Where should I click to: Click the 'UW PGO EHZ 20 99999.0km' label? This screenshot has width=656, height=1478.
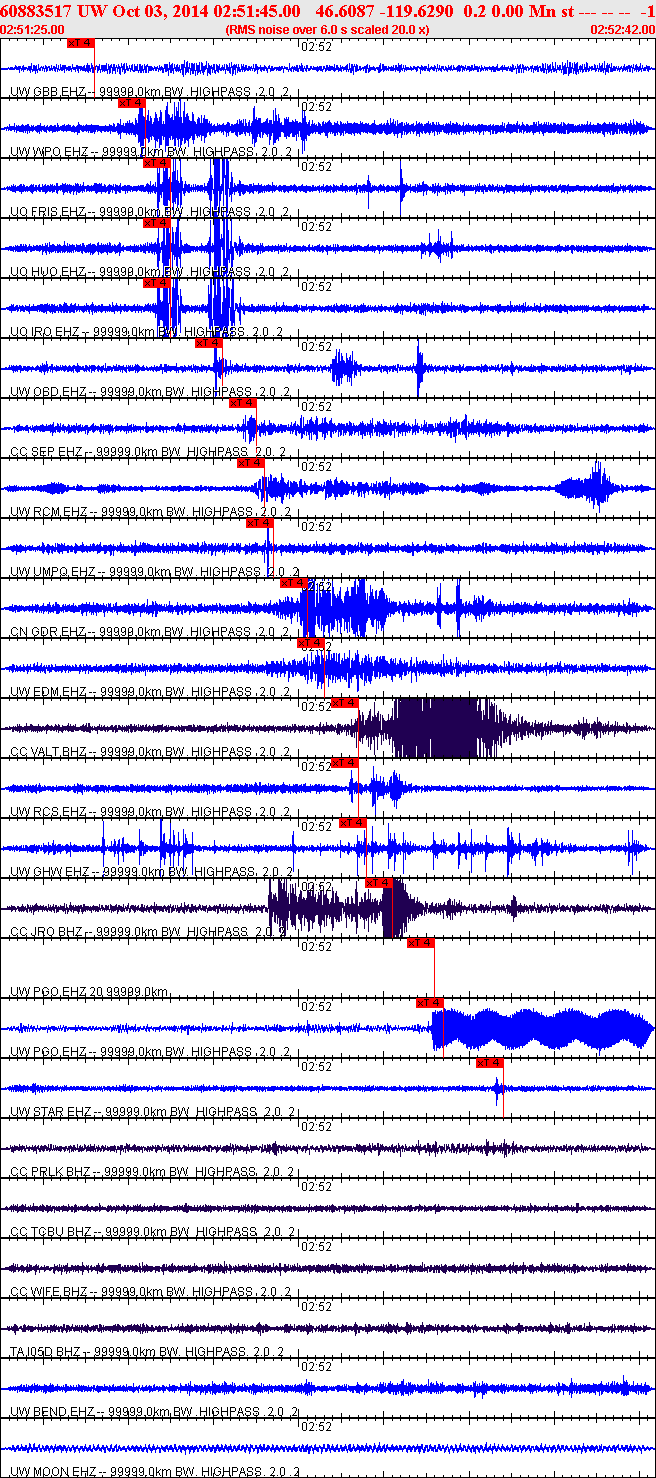[89, 992]
